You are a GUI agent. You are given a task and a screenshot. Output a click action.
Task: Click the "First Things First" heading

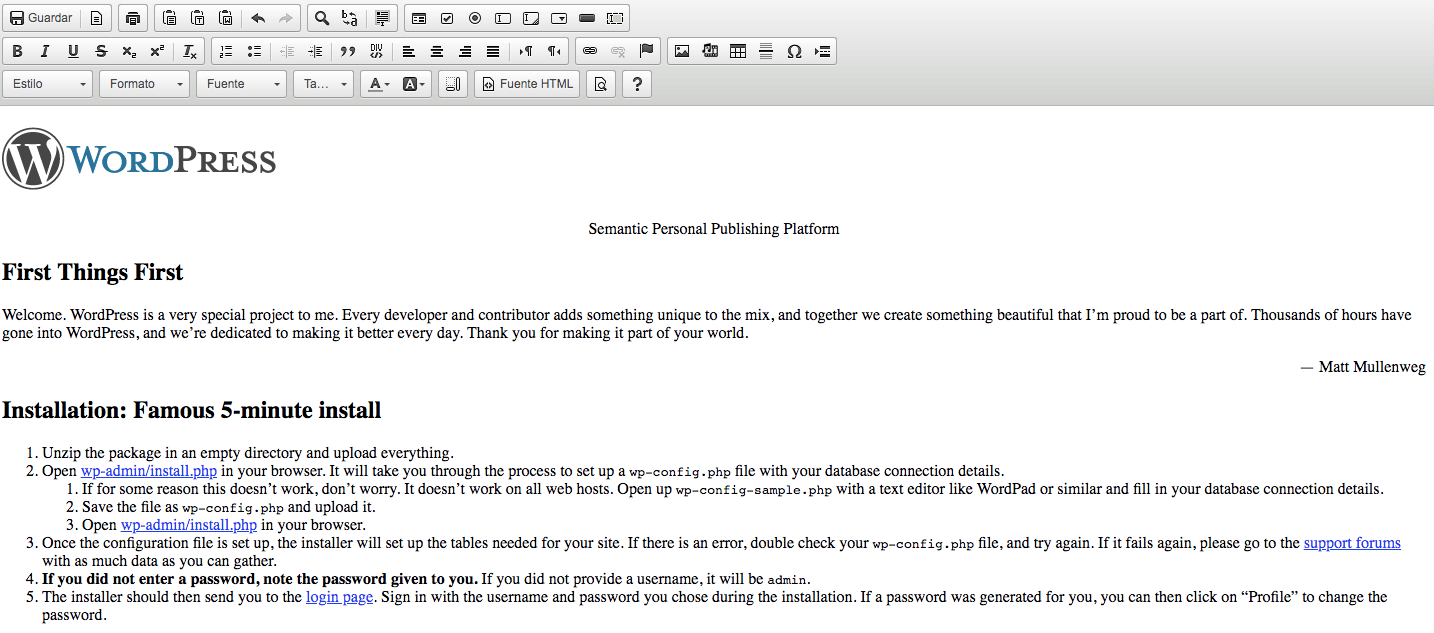click(x=93, y=272)
